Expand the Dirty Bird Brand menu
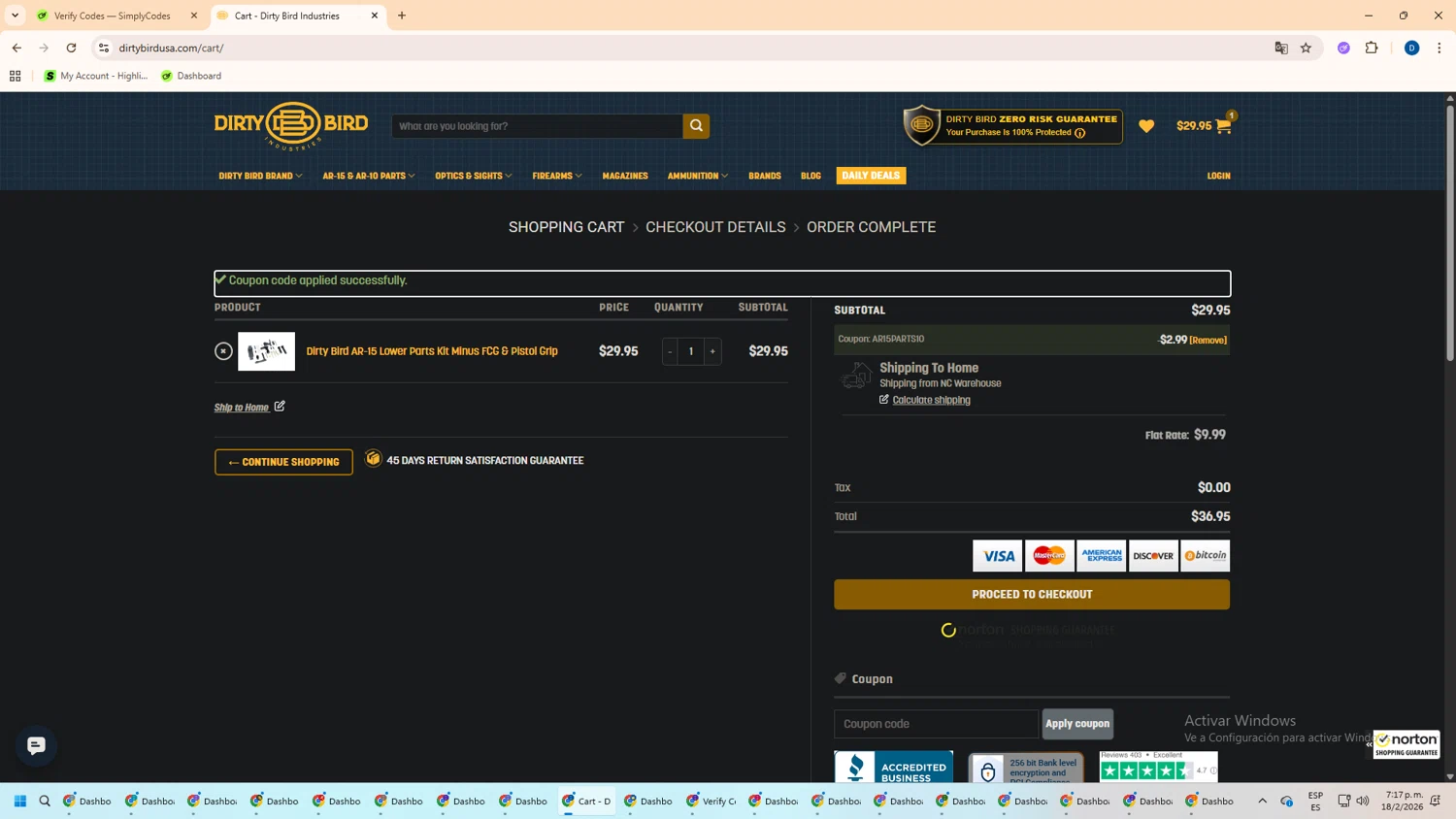The width and height of the screenshot is (1456, 819). click(260, 176)
